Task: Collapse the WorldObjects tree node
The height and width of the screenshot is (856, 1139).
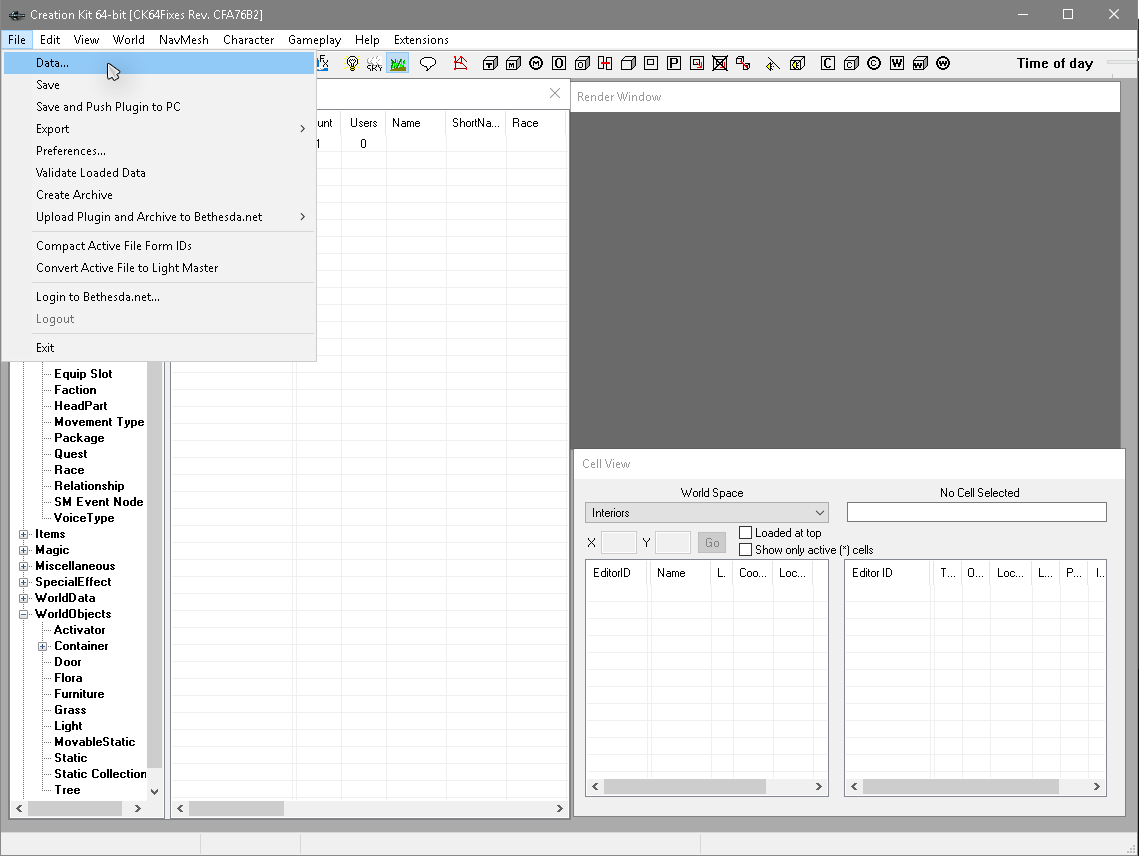Action: 24,614
